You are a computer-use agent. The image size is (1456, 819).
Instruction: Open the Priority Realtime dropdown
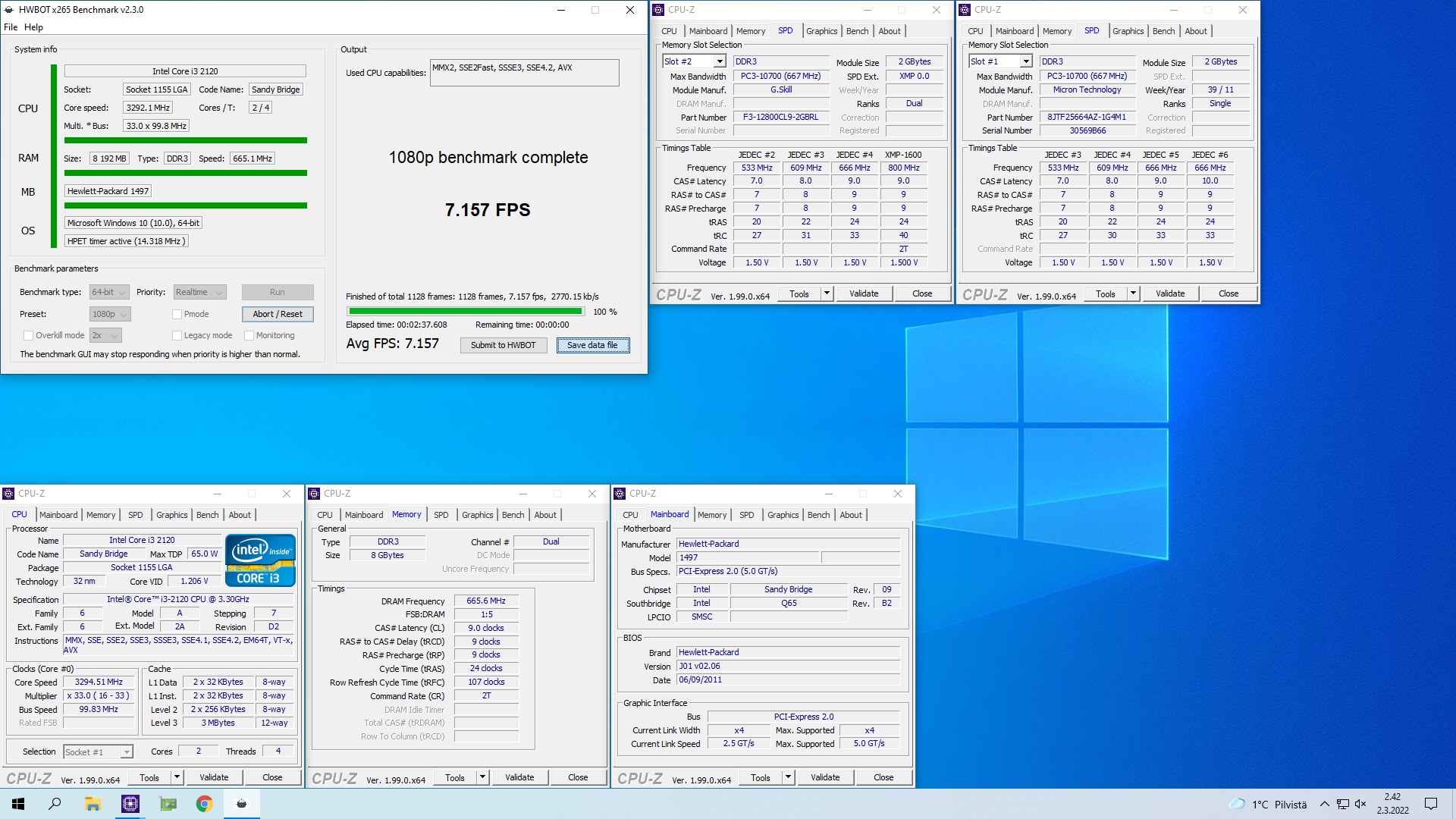(x=200, y=292)
